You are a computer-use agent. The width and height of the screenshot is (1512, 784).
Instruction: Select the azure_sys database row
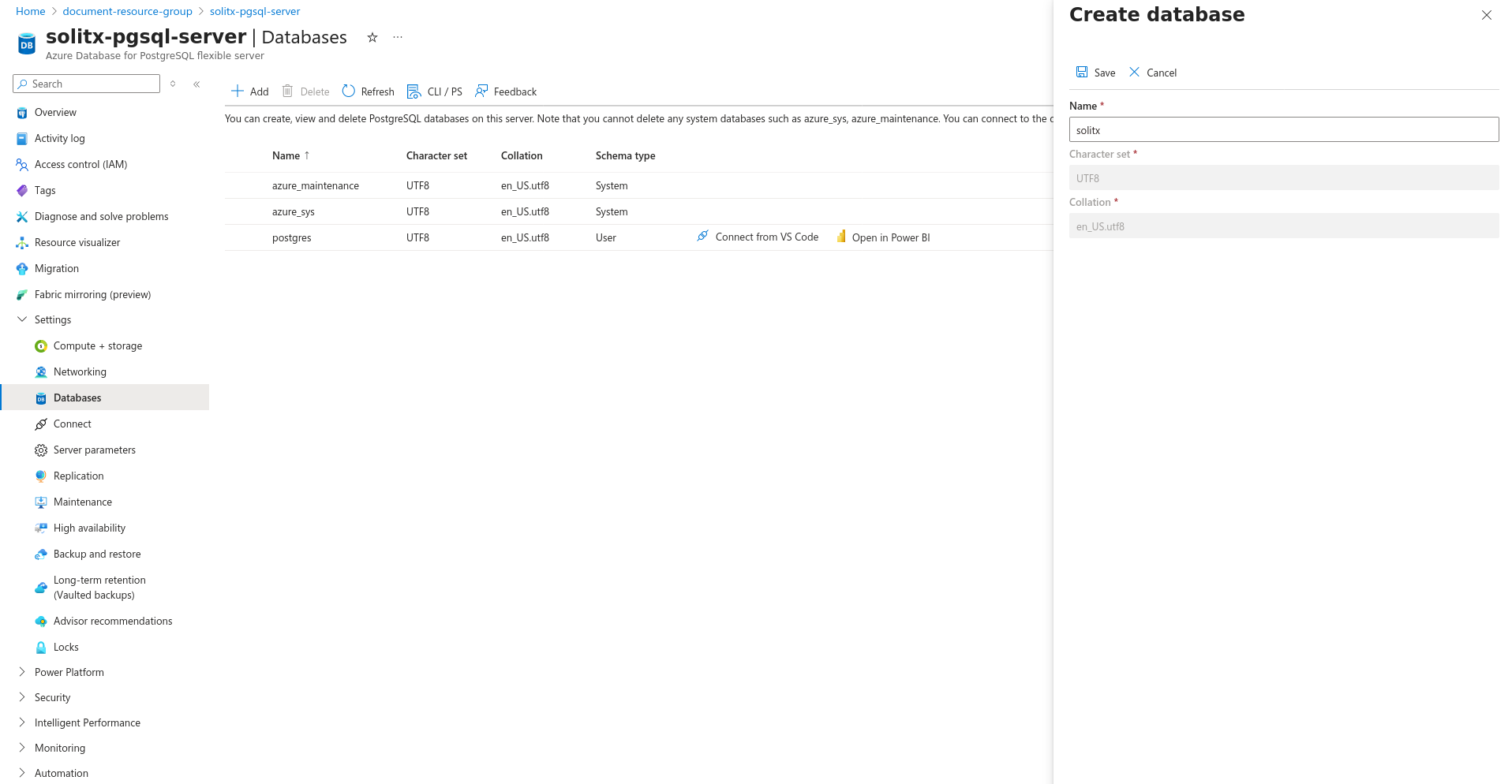click(x=638, y=212)
